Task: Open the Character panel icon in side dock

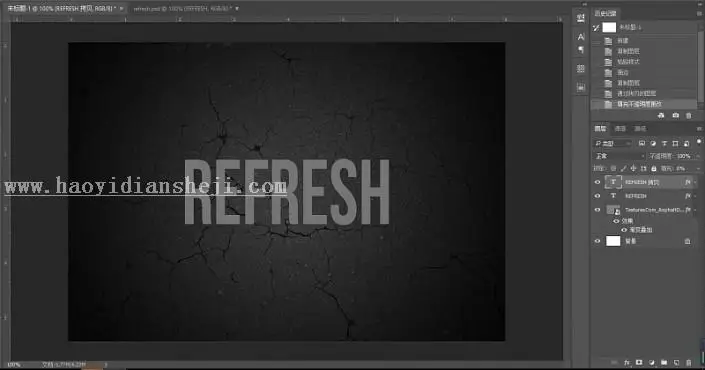Action: pyautogui.click(x=581, y=37)
